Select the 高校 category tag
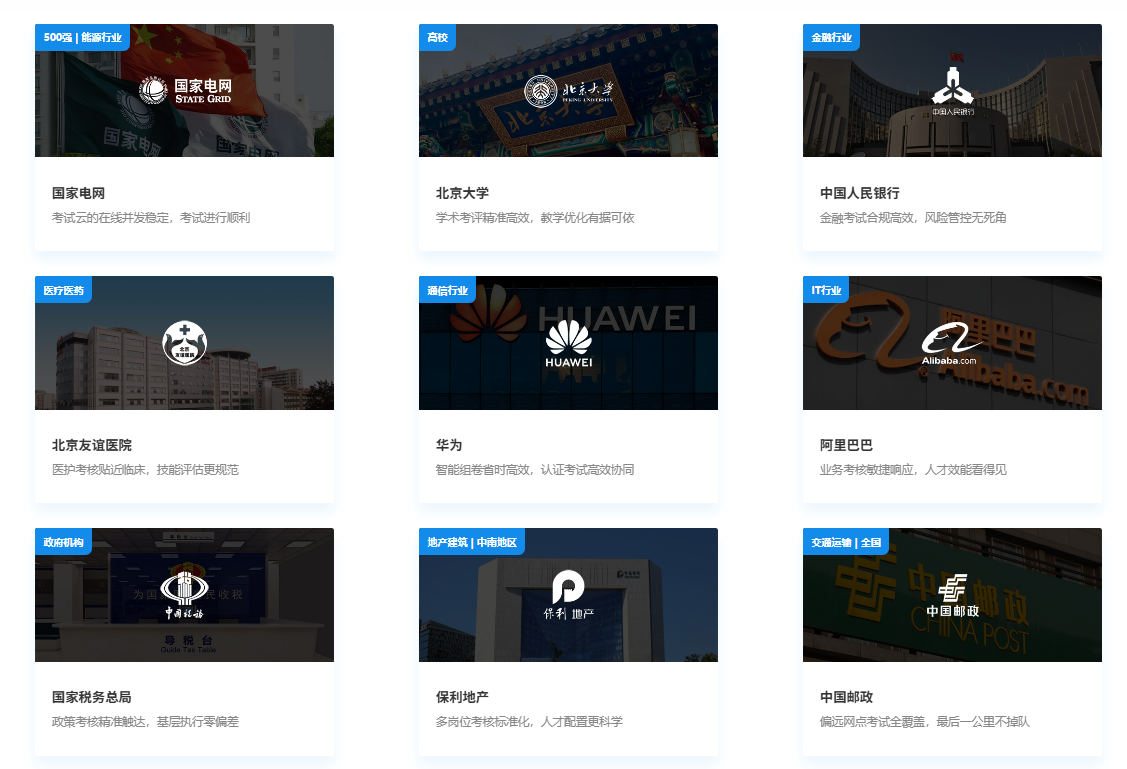The width and height of the screenshot is (1127, 769). (438, 38)
